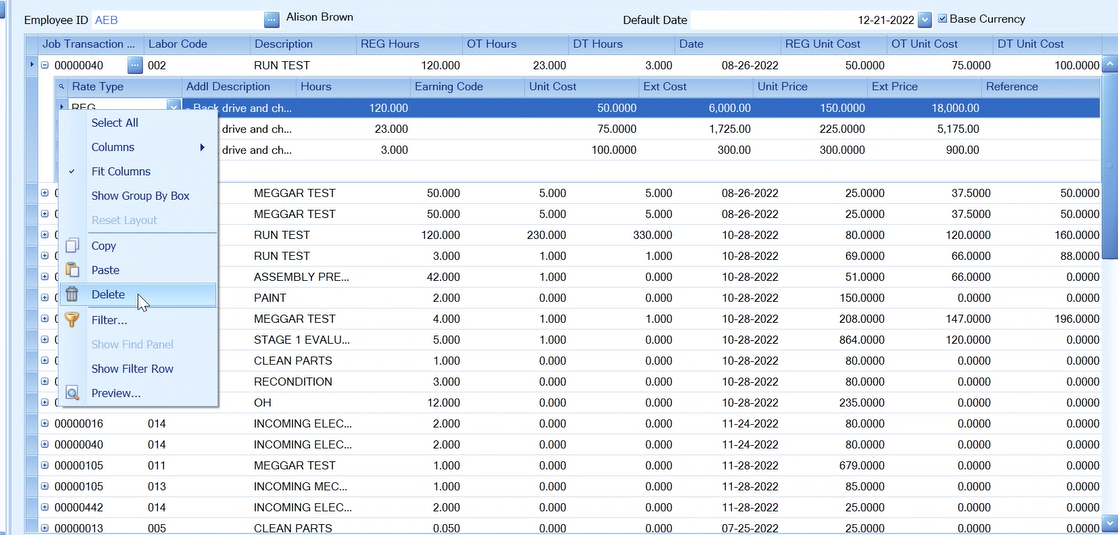Click the Paste clipboard icon in context menu

(x=72, y=270)
